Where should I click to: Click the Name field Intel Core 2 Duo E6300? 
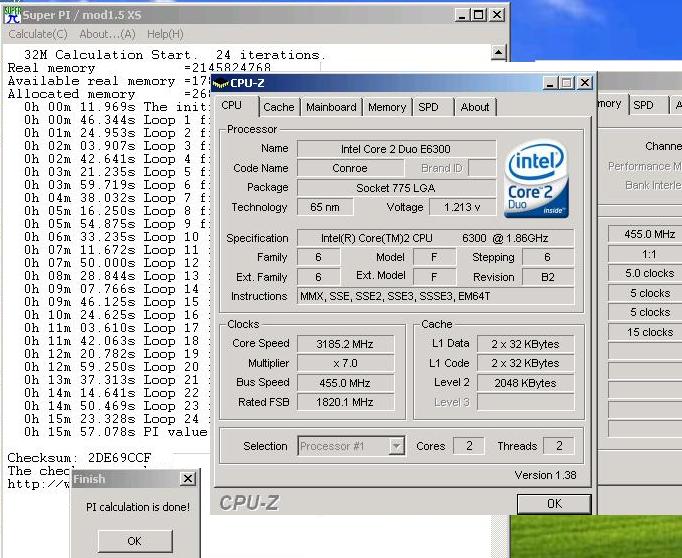[396, 149]
